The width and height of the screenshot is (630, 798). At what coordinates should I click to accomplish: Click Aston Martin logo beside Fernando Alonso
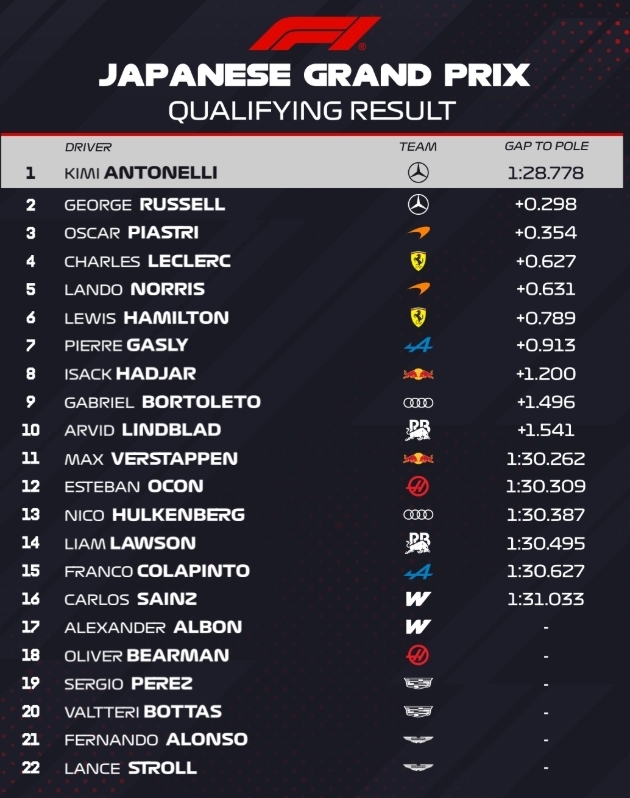pos(418,740)
